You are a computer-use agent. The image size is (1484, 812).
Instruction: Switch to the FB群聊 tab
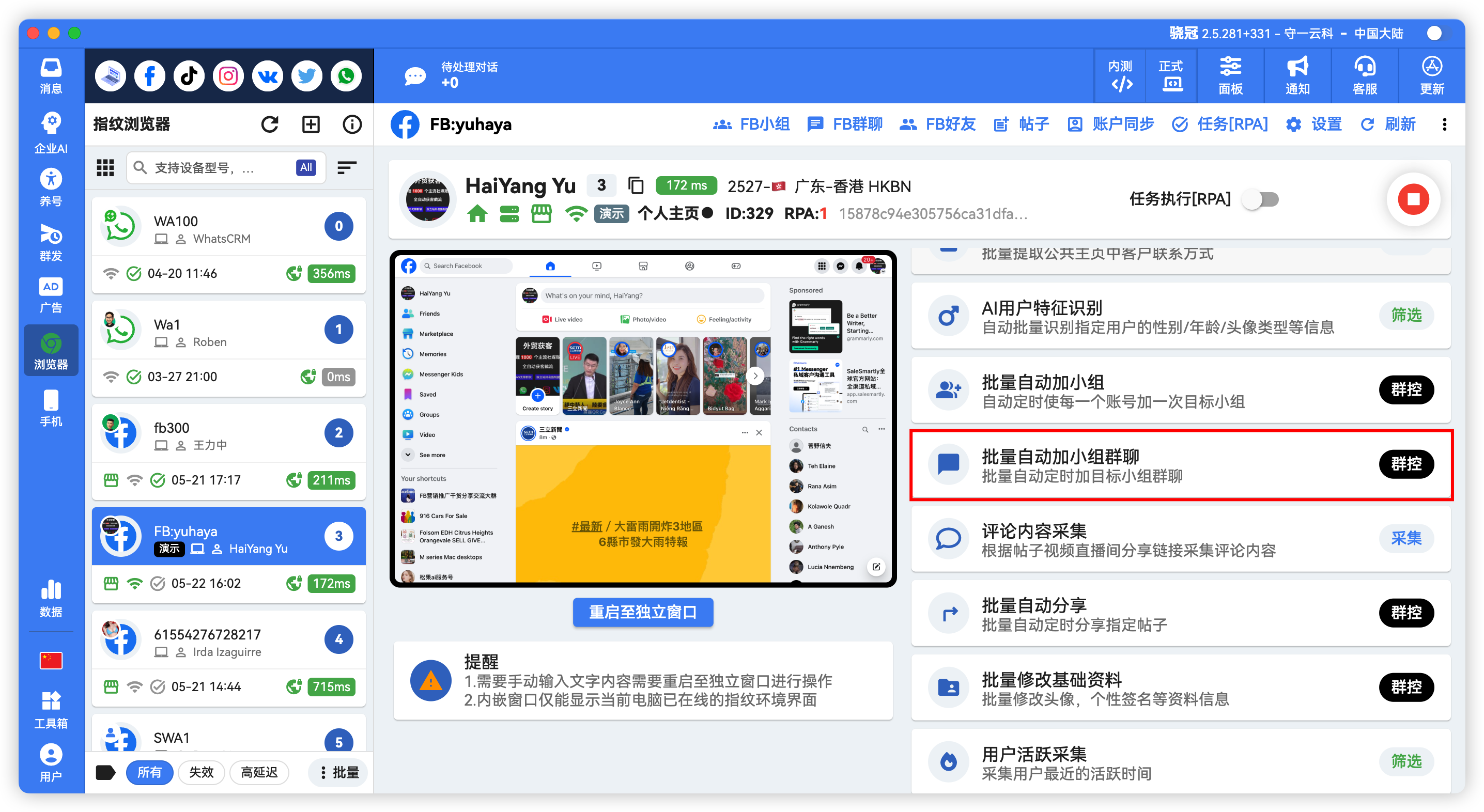[x=845, y=124]
